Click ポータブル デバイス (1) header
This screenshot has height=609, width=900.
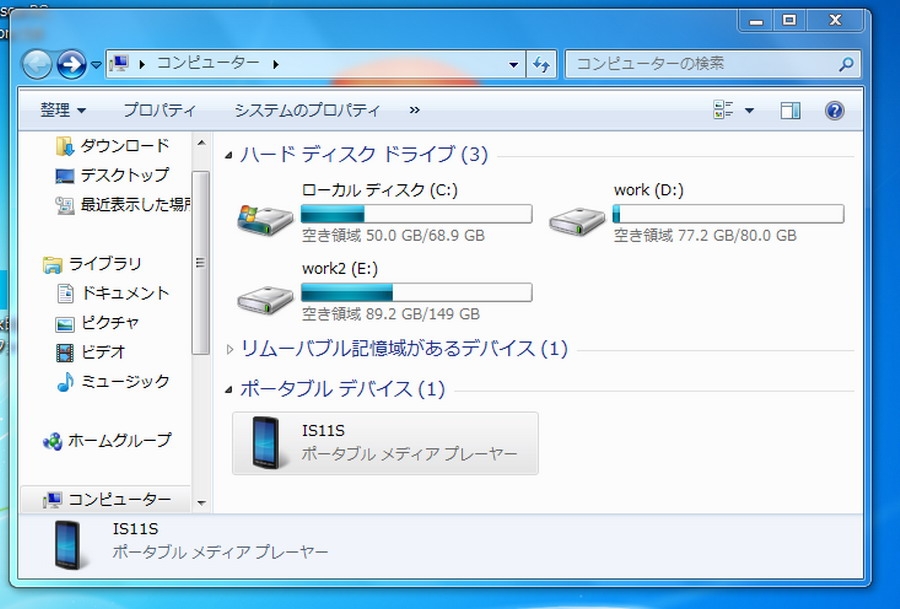[x=343, y=389]
